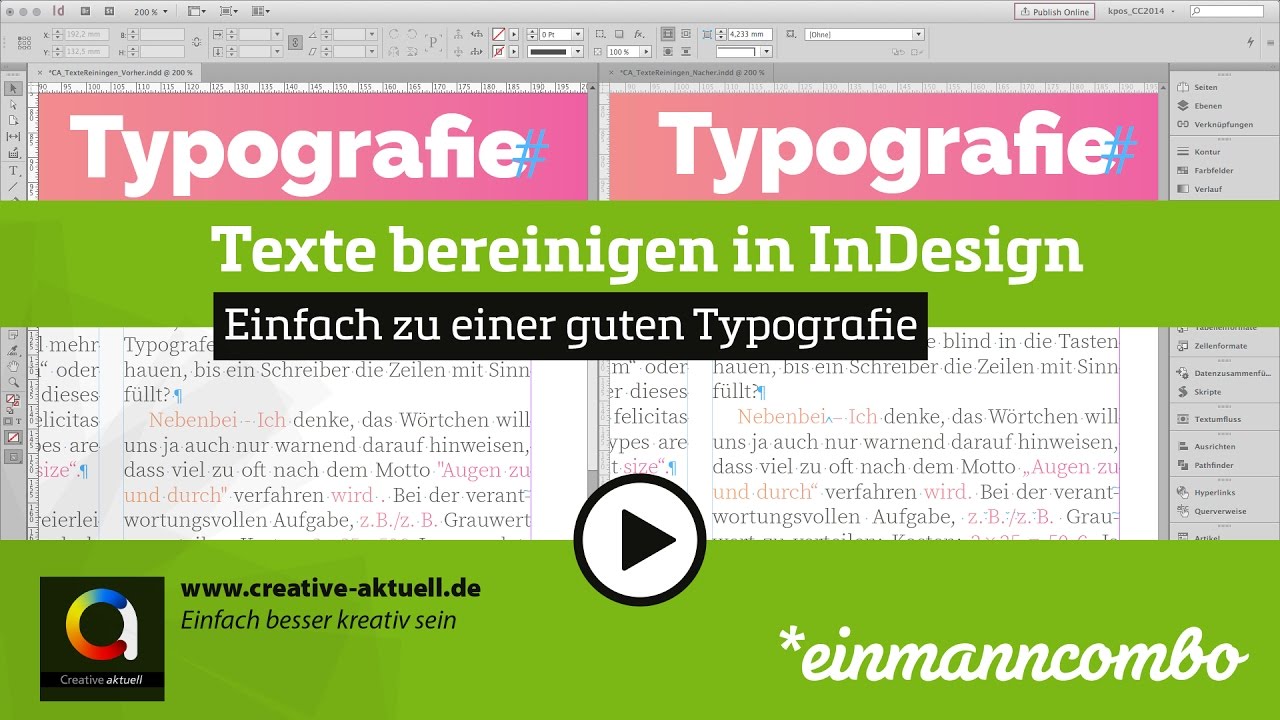Open the stroke weight 0 Pt dropdown
Viewport: 1280px width, 720px height.
coord(578,34)
